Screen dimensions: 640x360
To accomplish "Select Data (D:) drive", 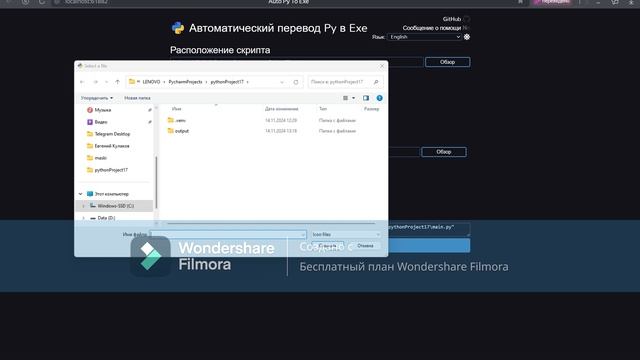I will (x=106, y=218).
